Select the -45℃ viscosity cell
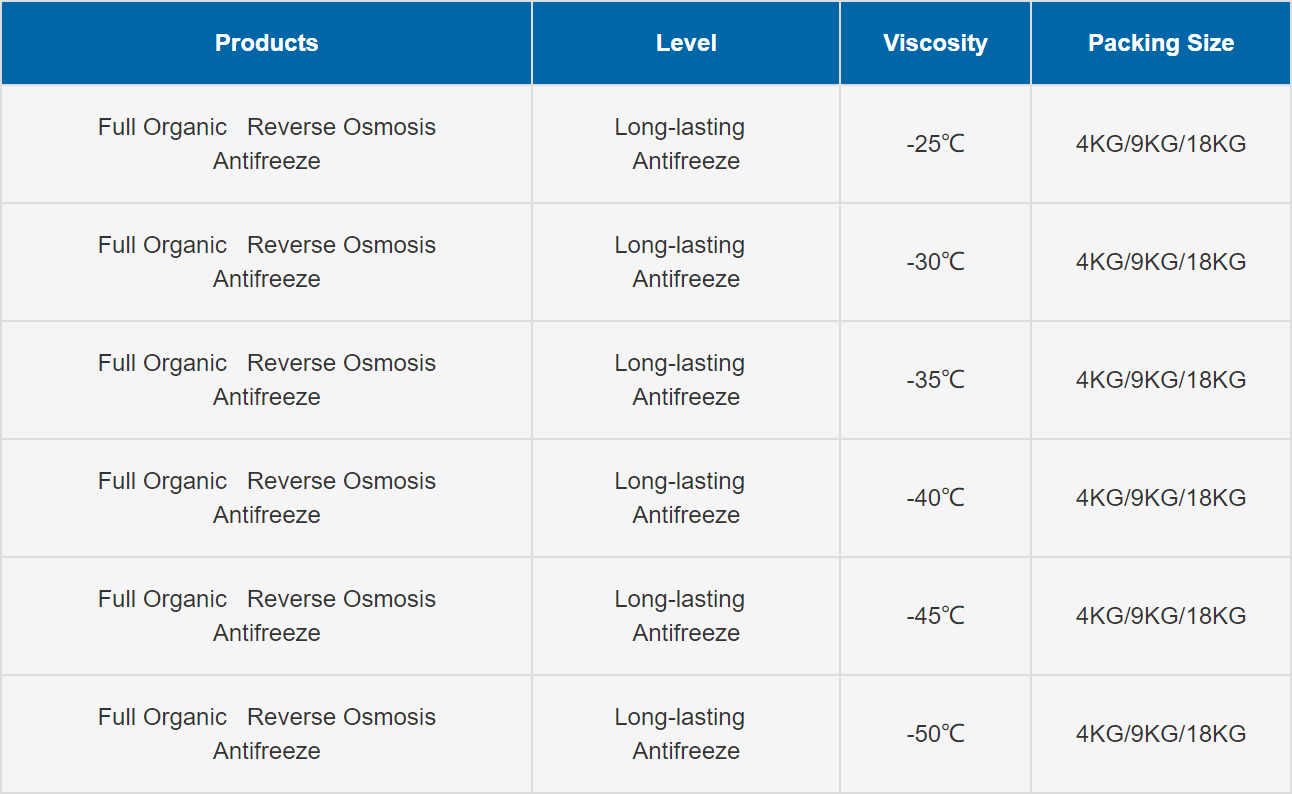This screenshot has width=1292, height=794. [935, 616]
